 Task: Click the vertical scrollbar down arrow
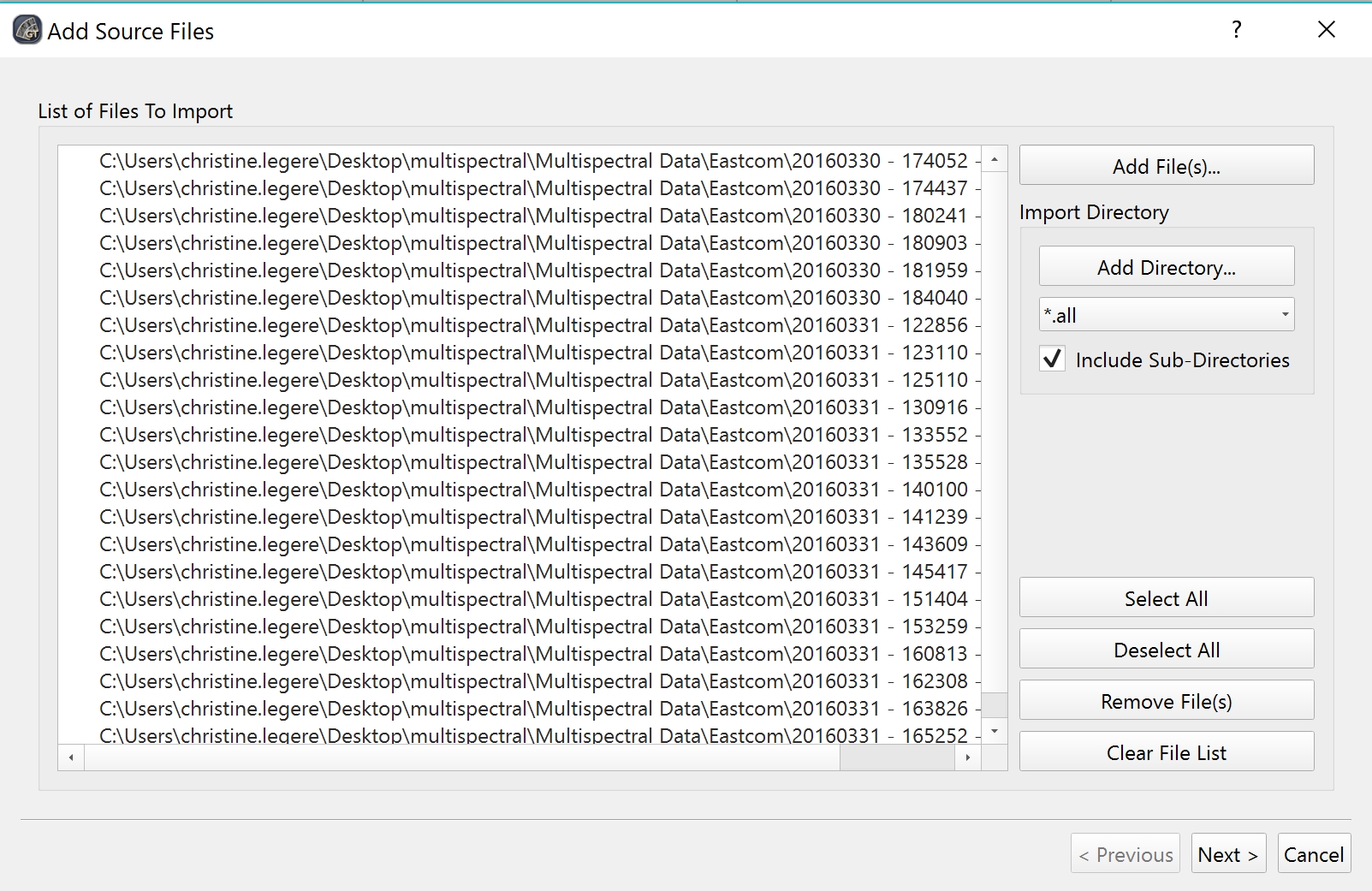pos(995,731)
